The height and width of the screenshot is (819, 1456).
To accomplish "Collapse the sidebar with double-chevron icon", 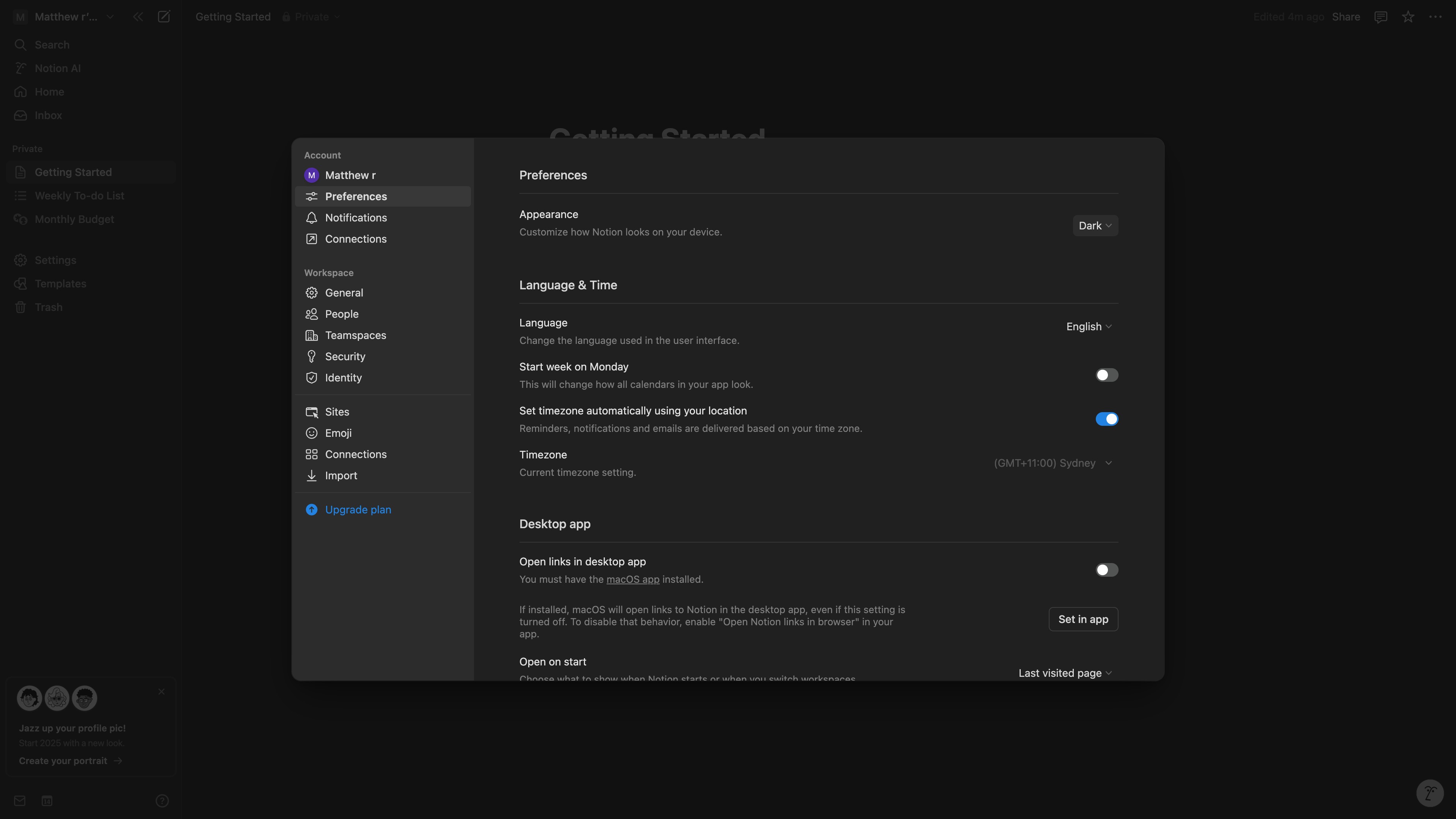I will 138,17.
